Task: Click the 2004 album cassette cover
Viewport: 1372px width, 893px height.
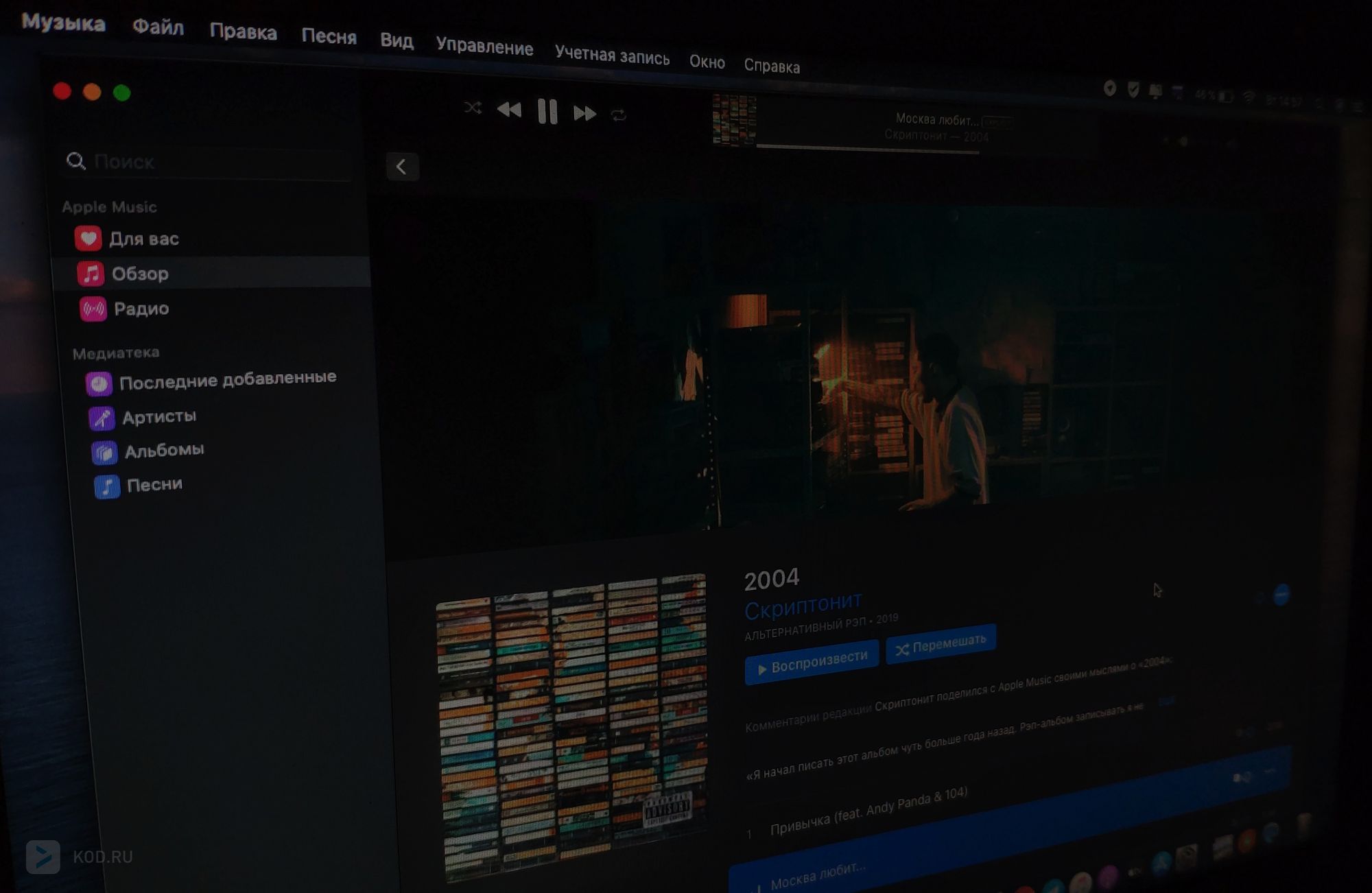Action: pos(573,727)
